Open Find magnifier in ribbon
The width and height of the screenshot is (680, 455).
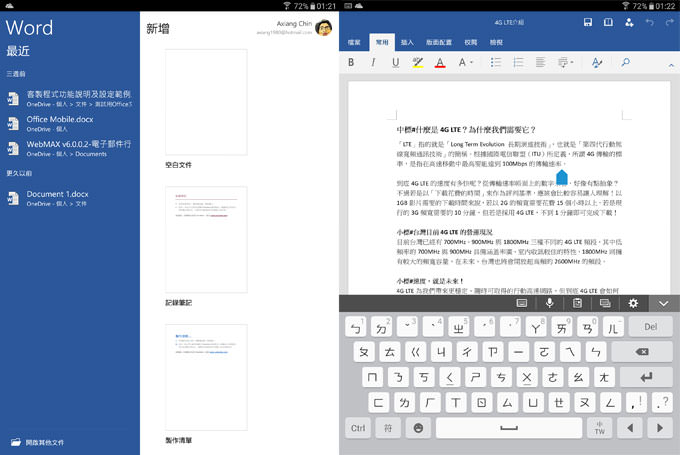(625, 62)
